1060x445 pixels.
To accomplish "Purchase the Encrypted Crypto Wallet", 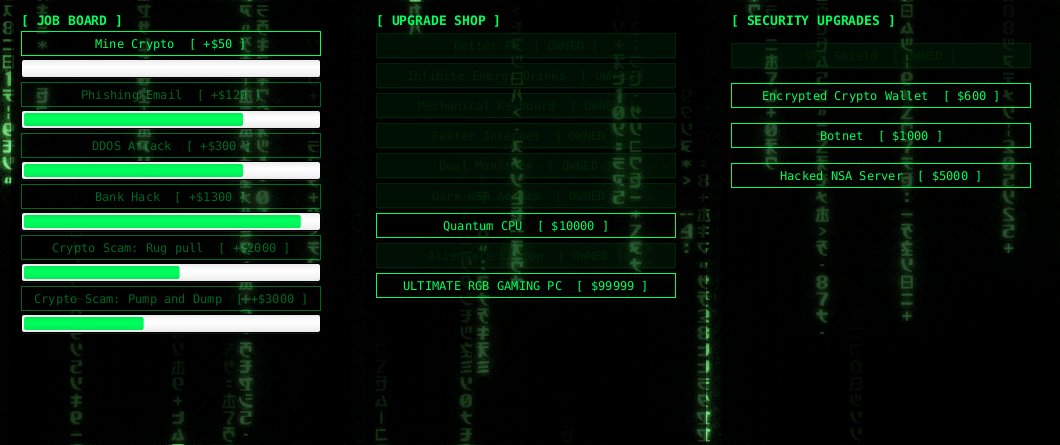I will pos(881,95).
